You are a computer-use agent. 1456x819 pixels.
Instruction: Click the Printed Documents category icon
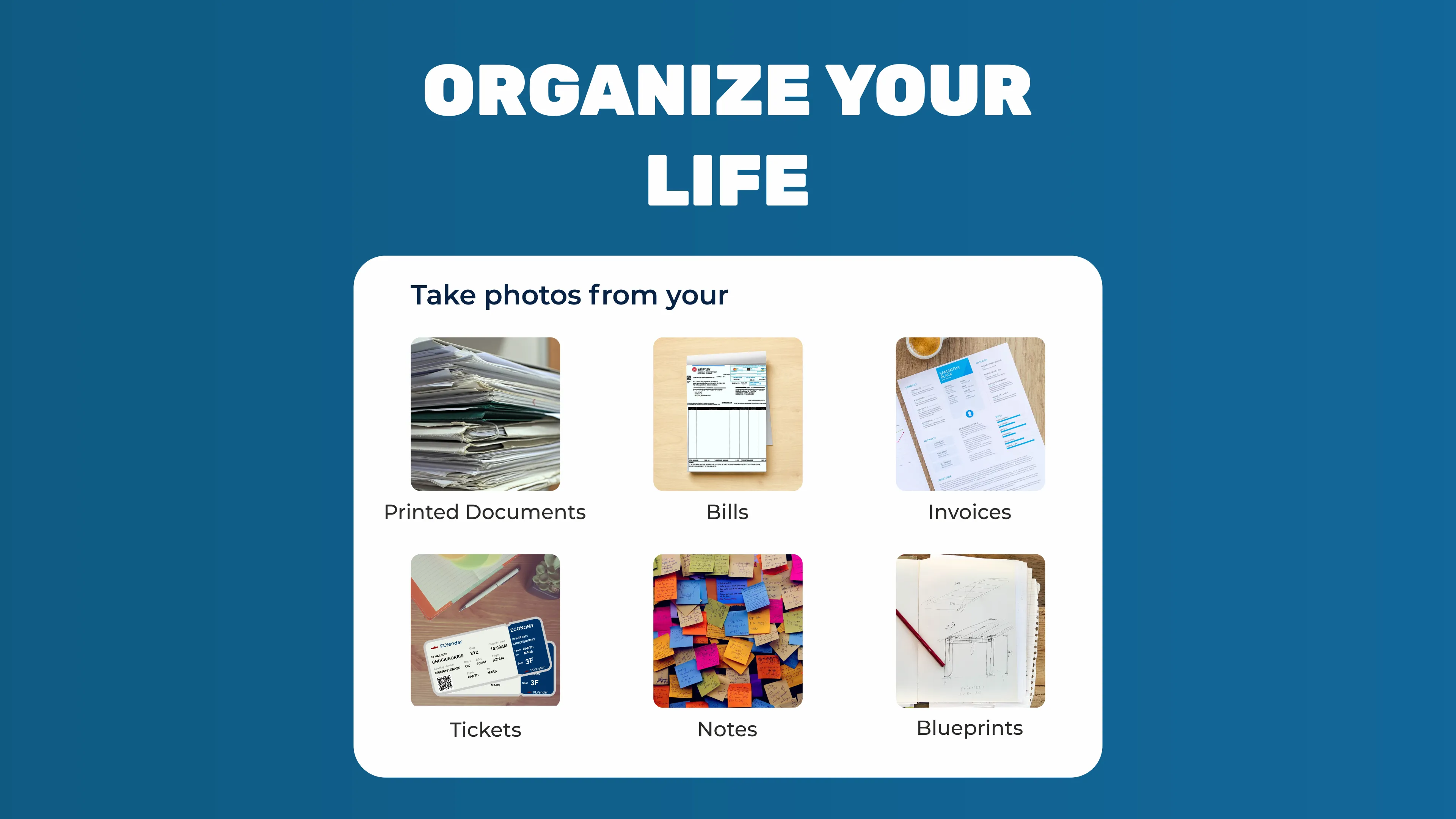coord(485,413)
